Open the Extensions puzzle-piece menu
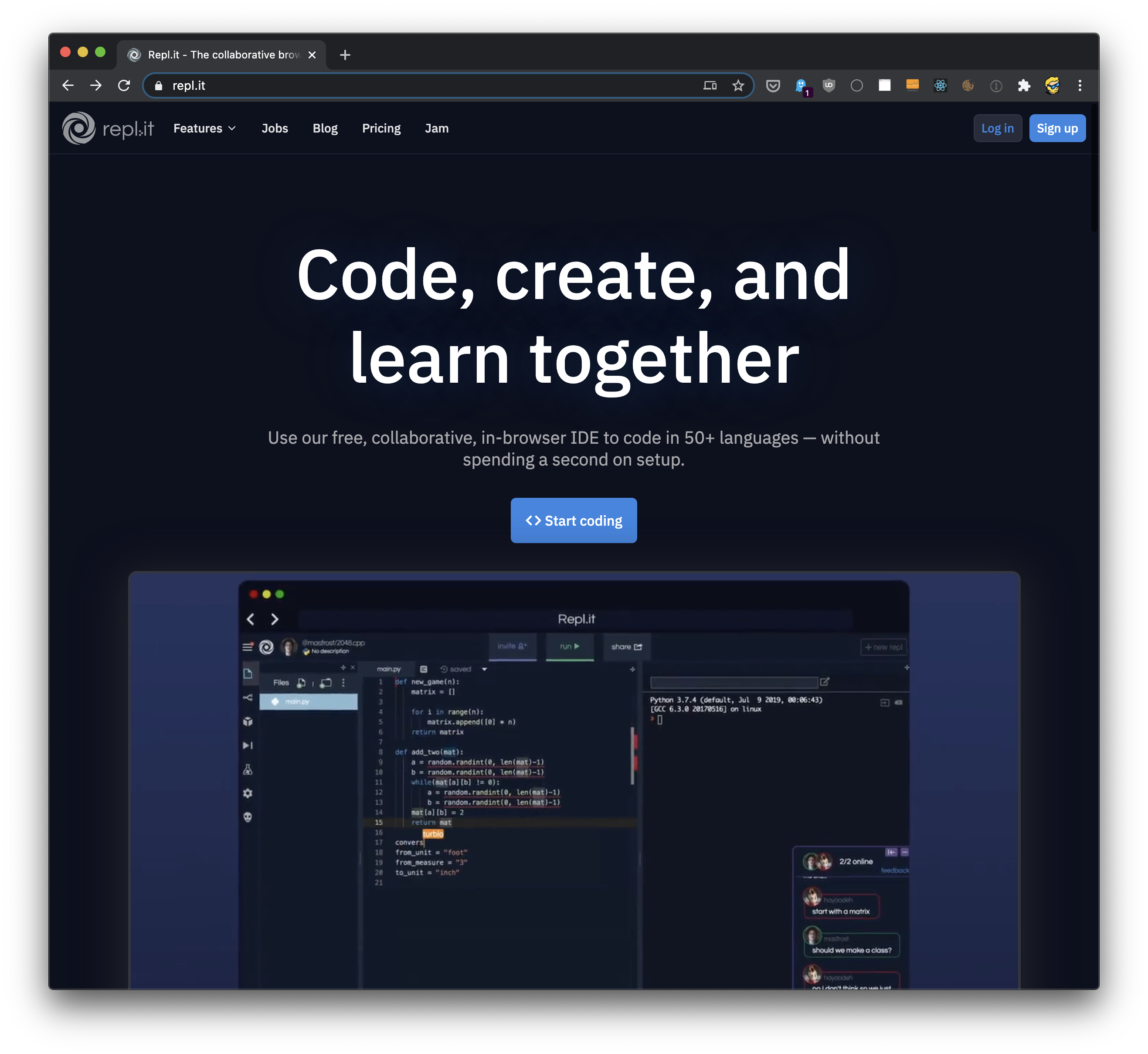The height and width of the screenshot is (1054, 1148). pos(1024,85)
